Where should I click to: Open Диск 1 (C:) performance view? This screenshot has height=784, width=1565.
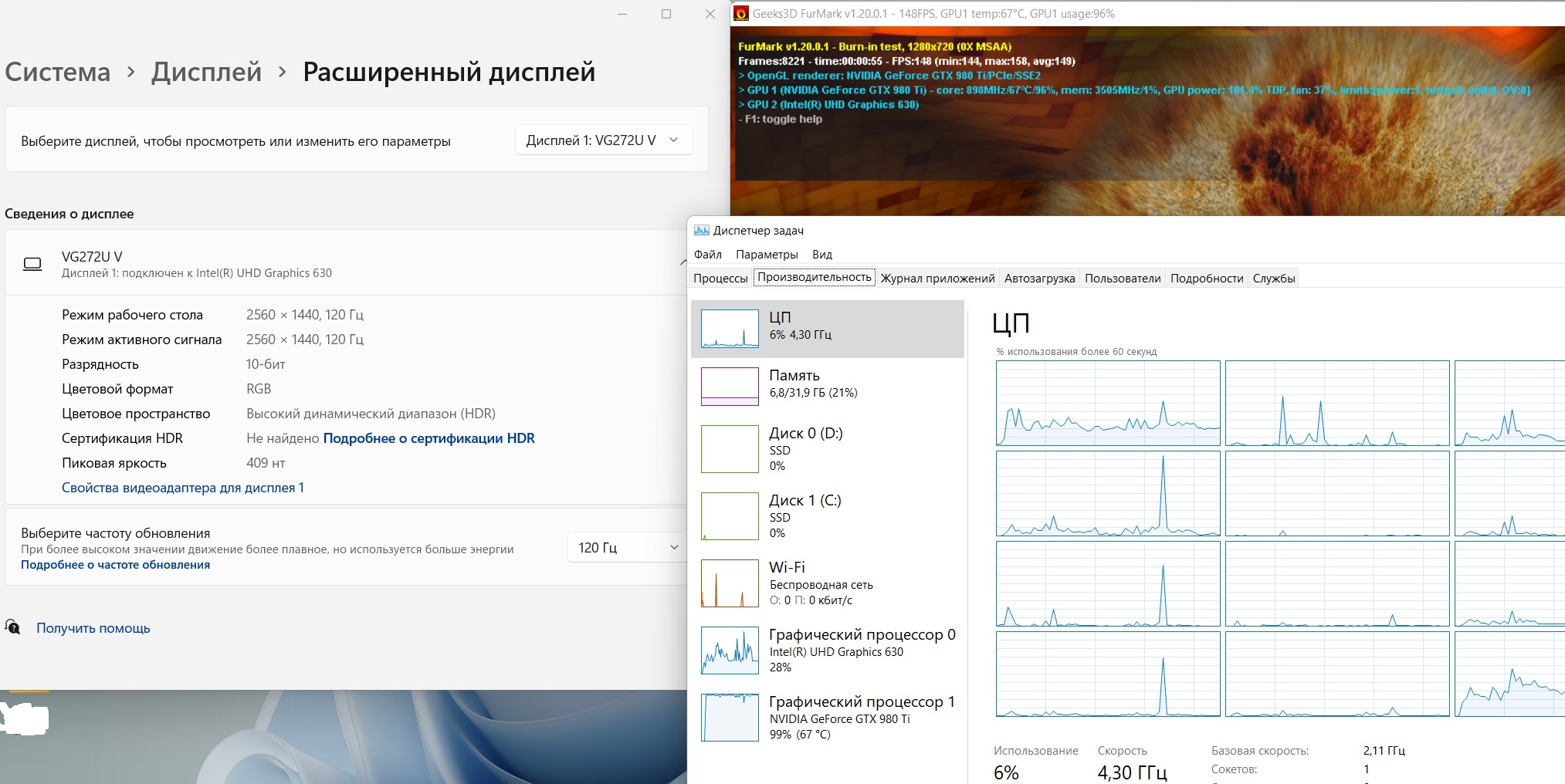click(x=828, y=516)
